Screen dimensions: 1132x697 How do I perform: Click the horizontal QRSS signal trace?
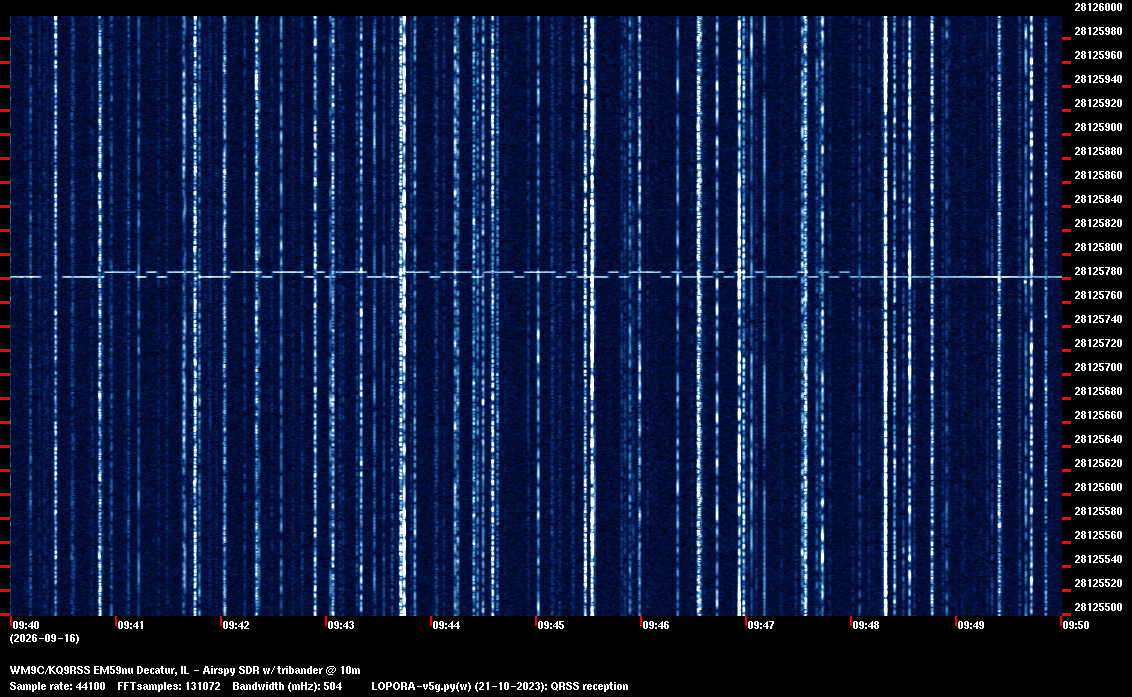[536, 275]
